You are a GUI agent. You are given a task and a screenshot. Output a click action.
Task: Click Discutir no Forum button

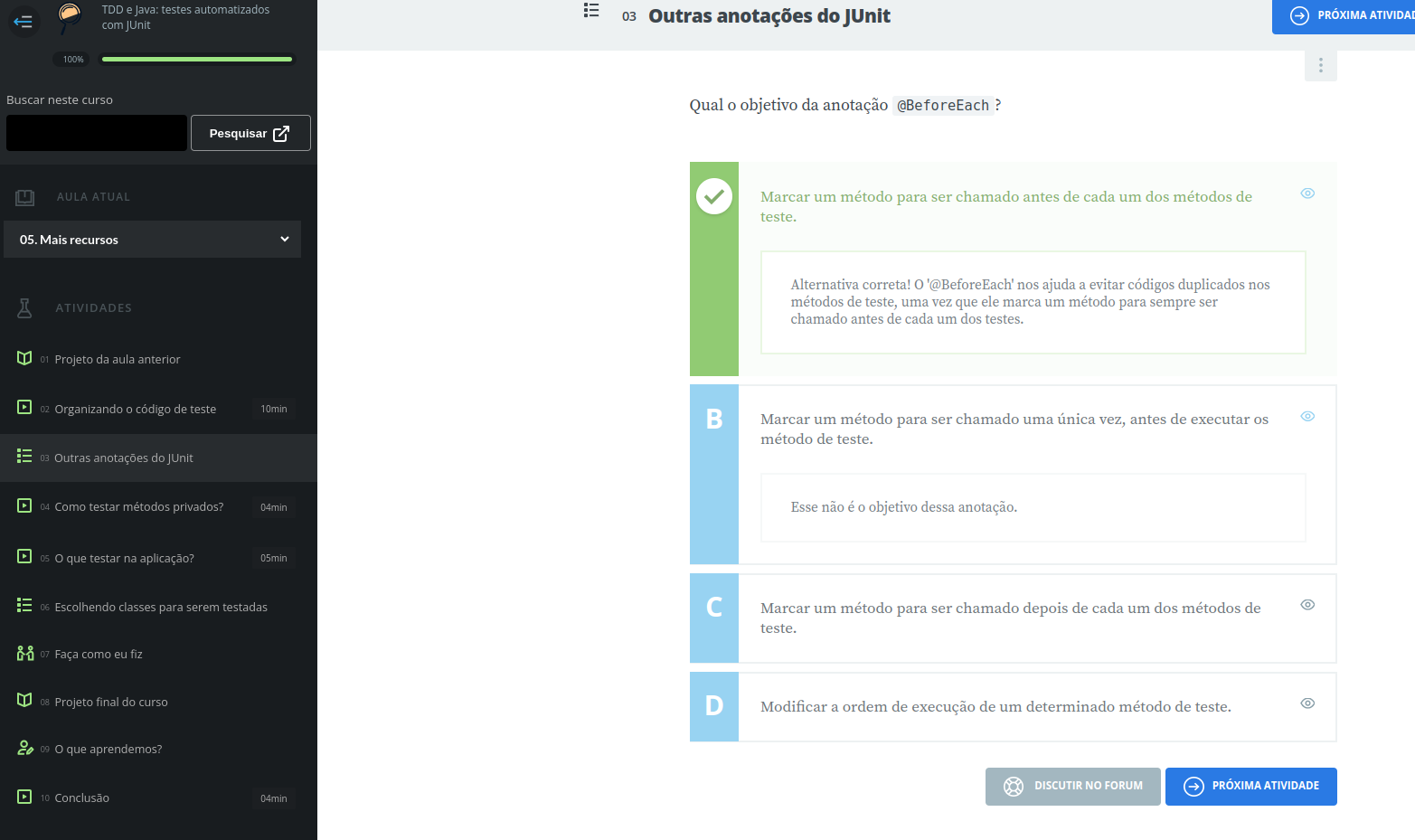click(x=1072, y=787)
